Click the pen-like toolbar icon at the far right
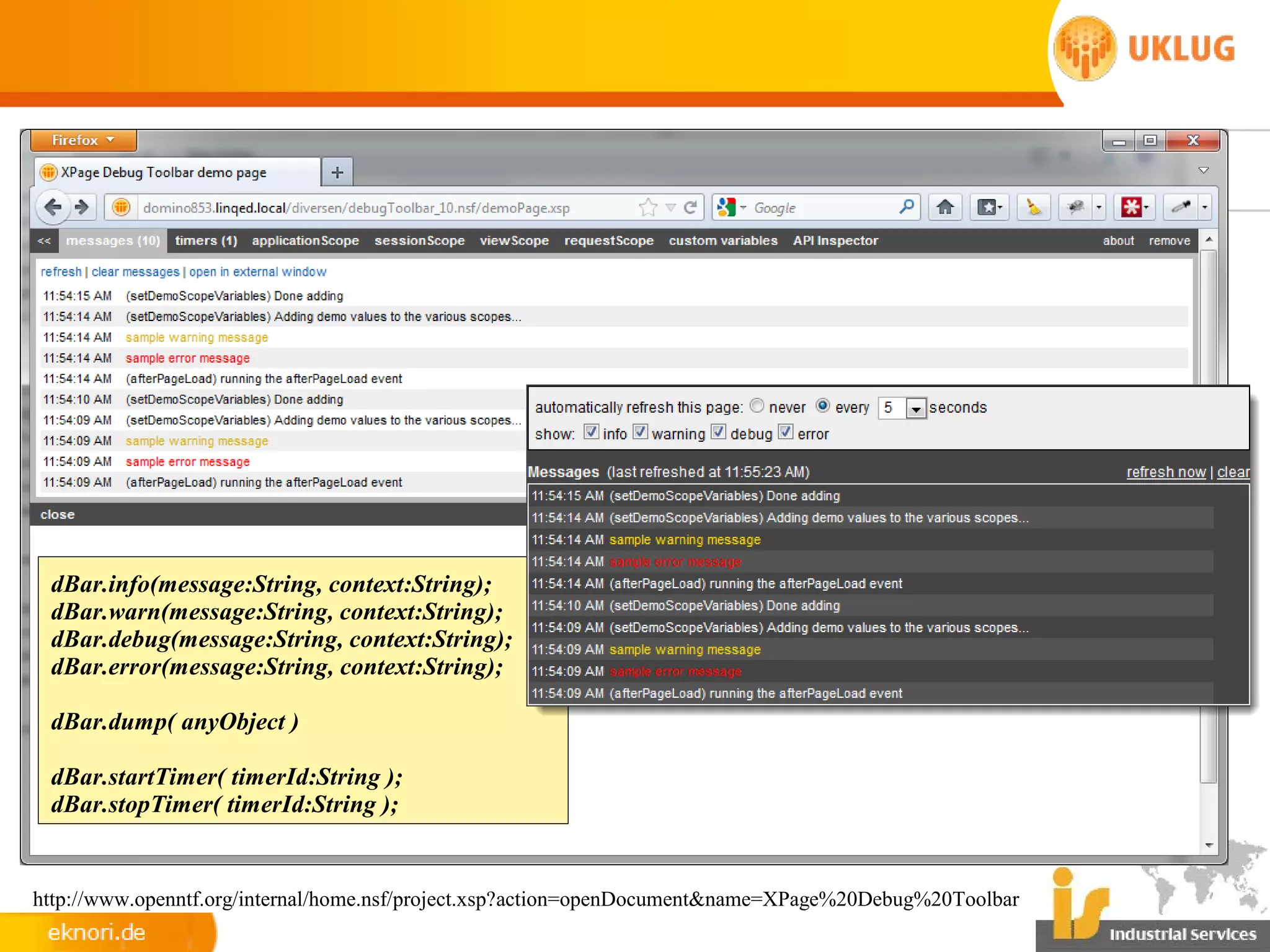This screenshot has height=952, width=1270. (1180, 207)
